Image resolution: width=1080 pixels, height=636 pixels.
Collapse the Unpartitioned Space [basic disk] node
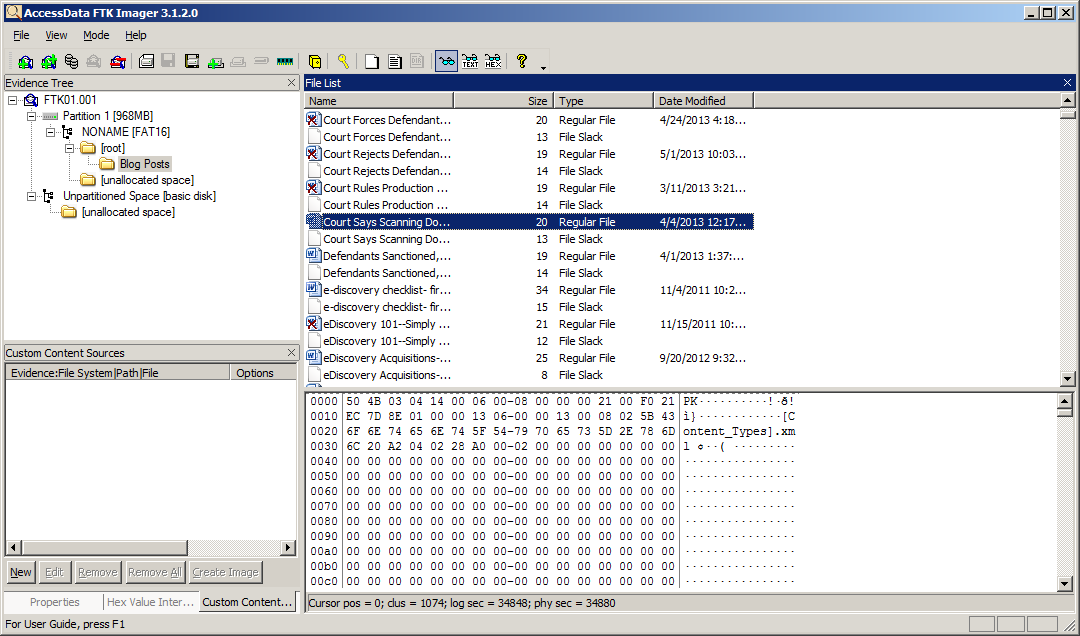point(31,196)
